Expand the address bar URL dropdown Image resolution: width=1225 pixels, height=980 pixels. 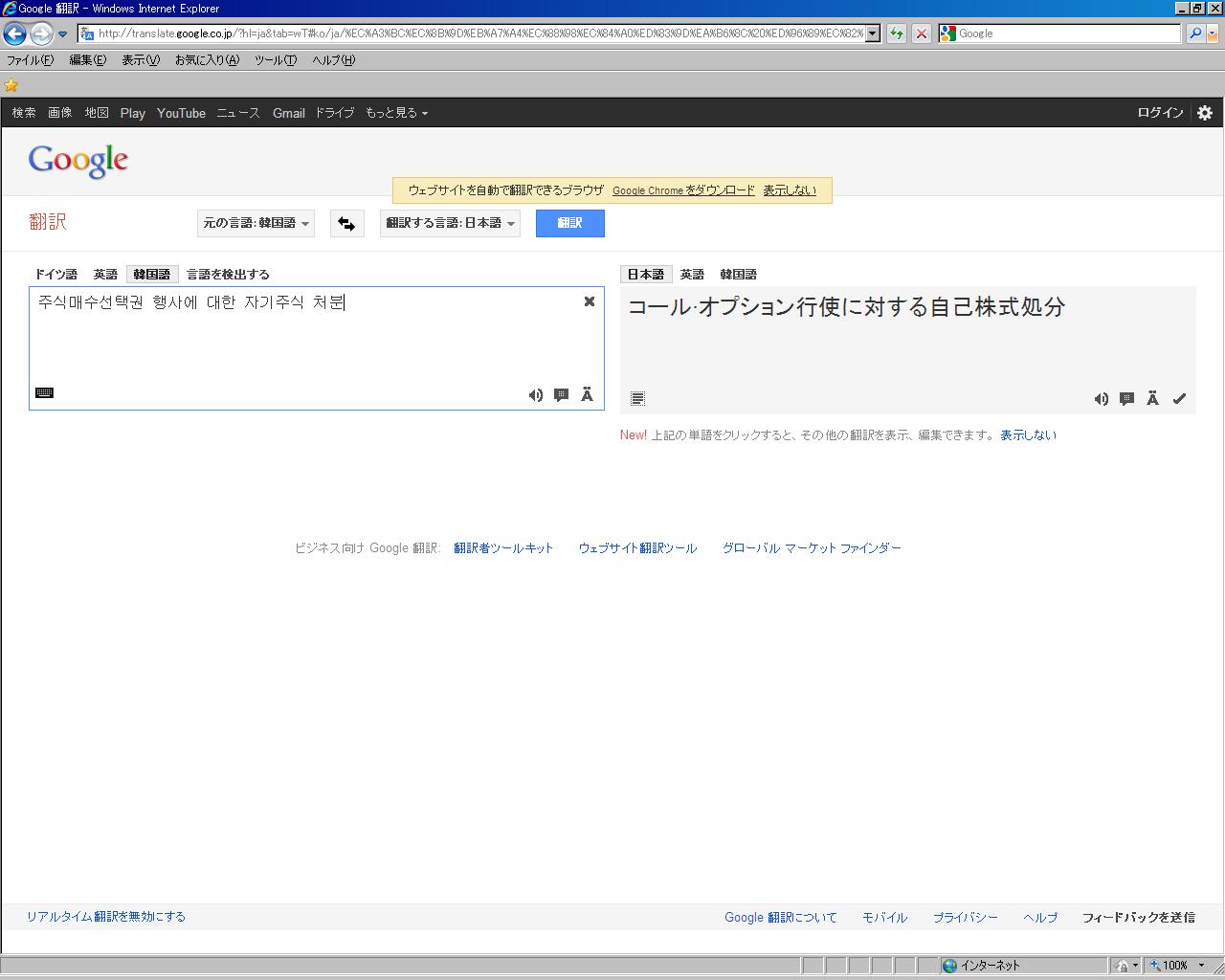point(873,33)
